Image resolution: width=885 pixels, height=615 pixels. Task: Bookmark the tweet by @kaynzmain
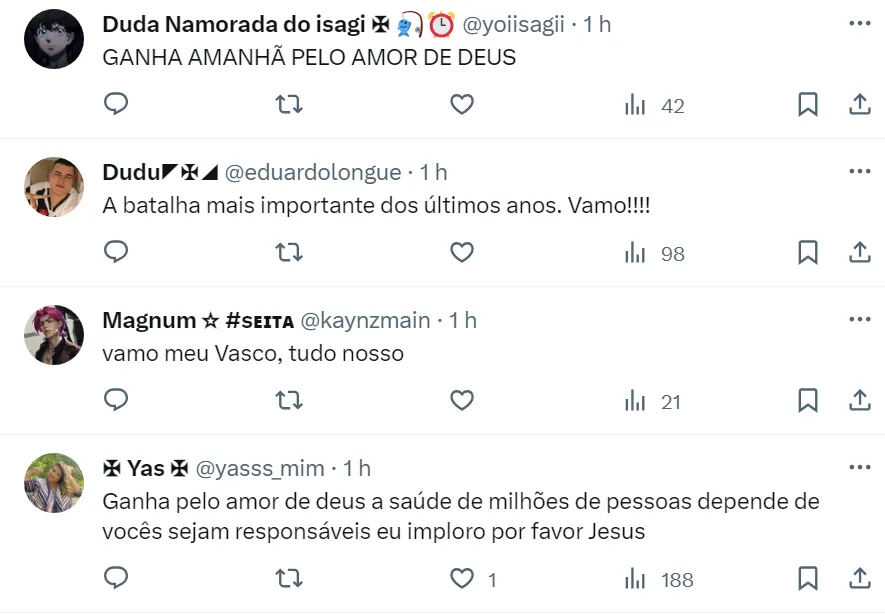(x=808, y=401)
